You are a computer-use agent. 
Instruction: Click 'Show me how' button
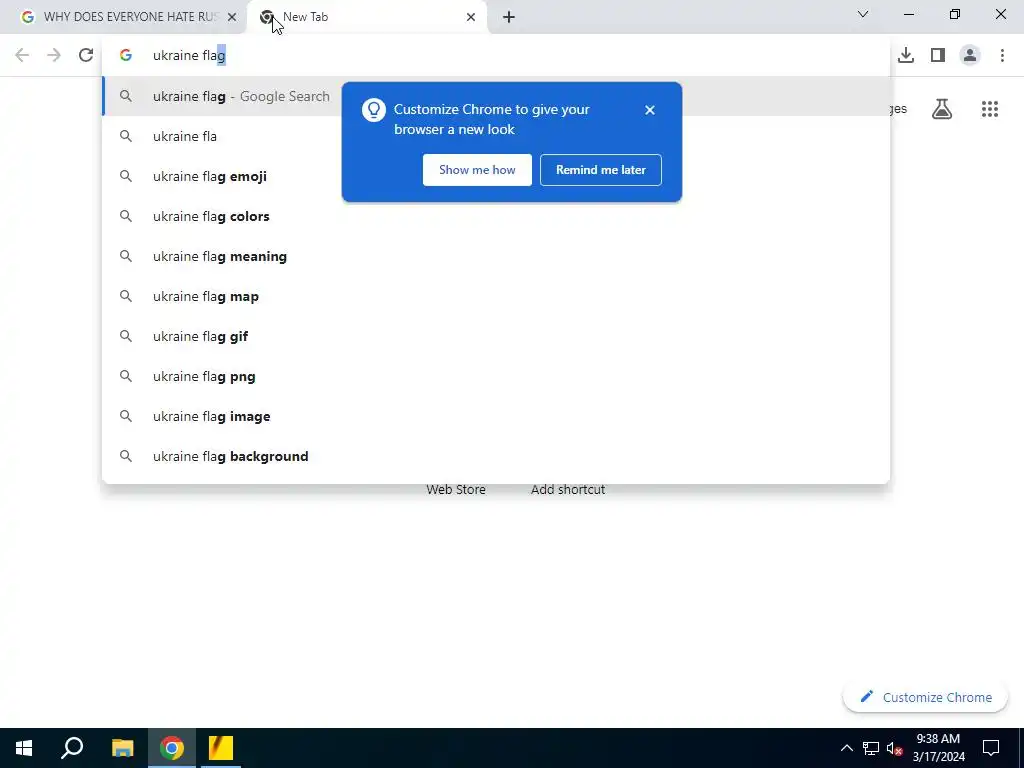tap(477, 170)
